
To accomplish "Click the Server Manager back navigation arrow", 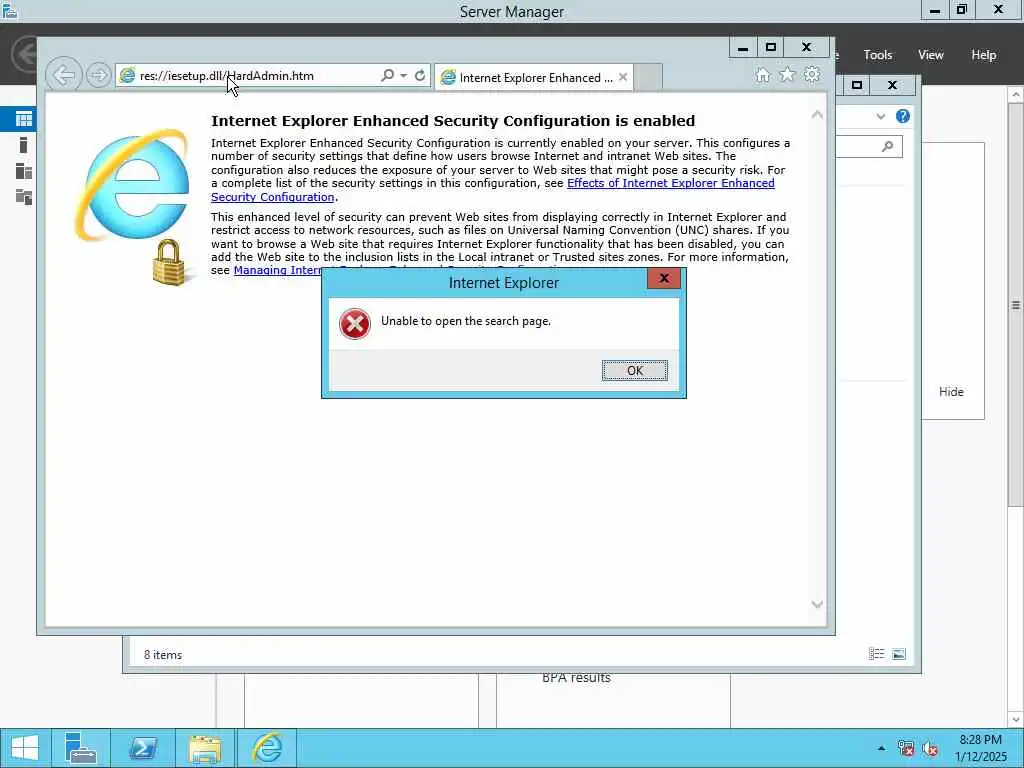I will 25,54.
